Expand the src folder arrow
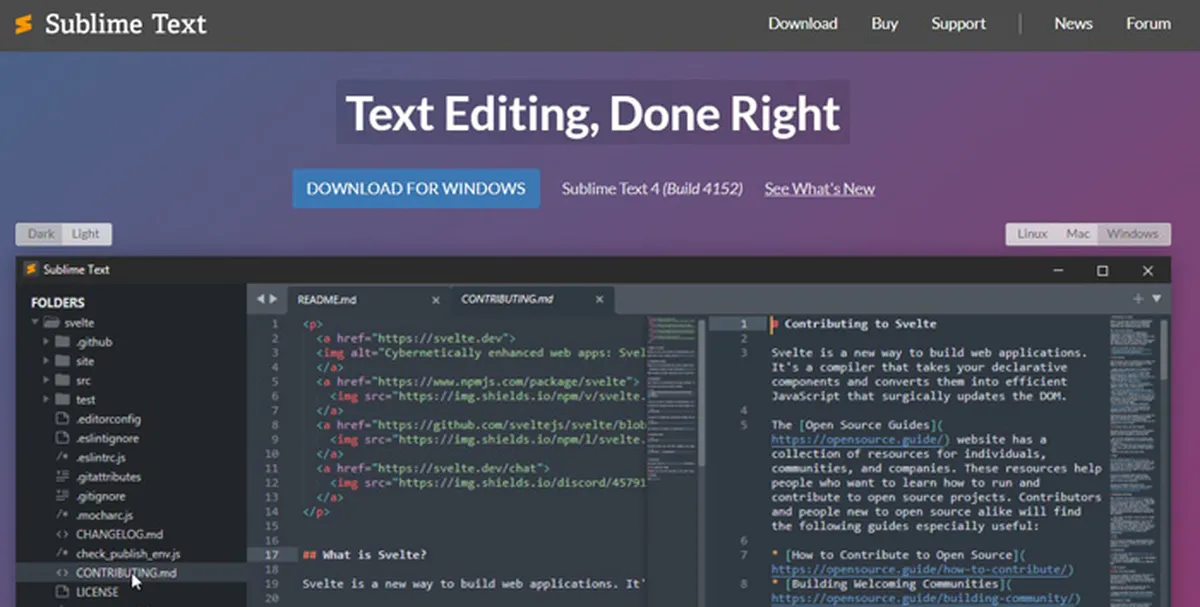This screenshot has width=1200, height=607. tap(46, 381)
